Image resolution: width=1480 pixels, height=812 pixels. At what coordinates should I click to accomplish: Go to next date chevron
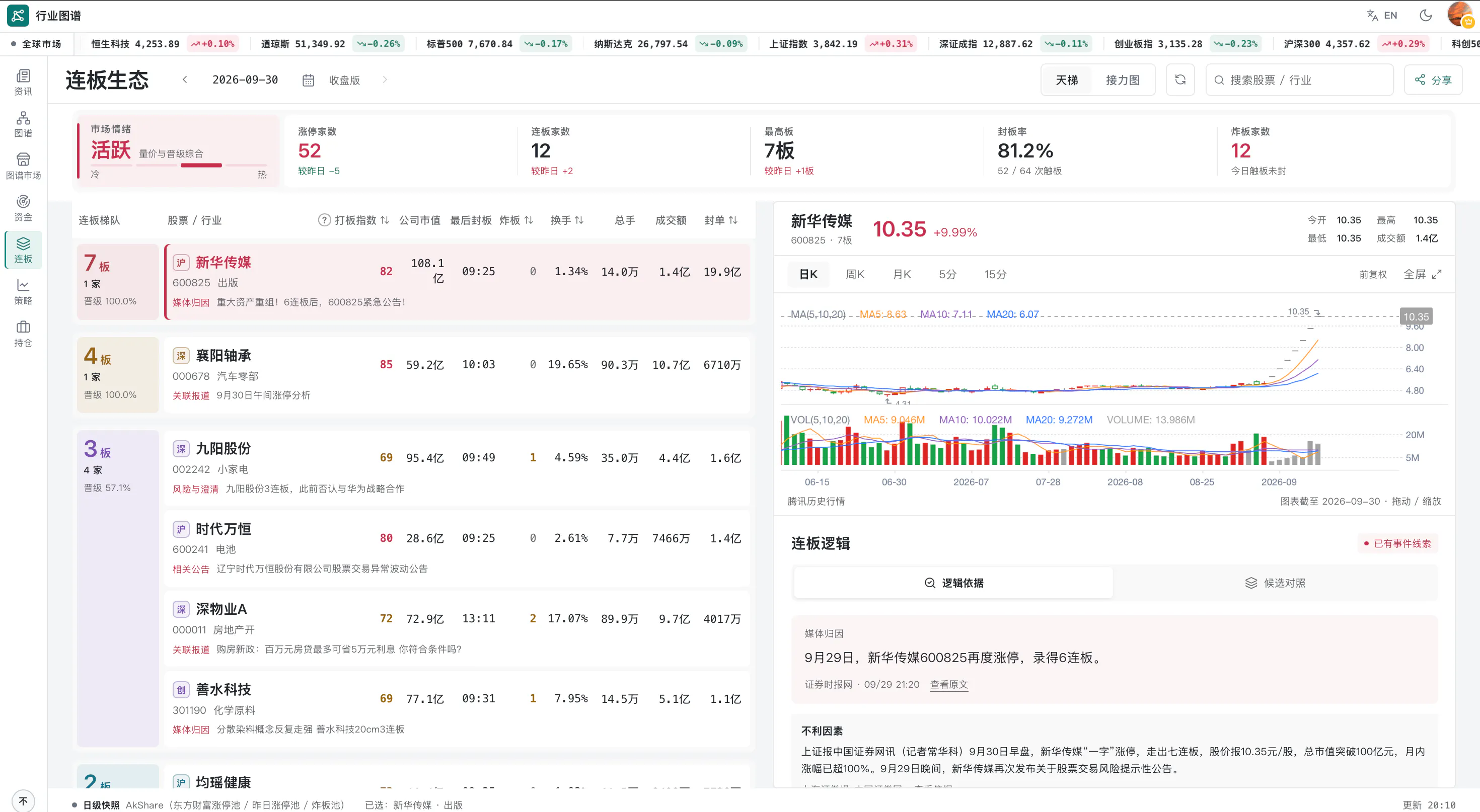(385, 80)
